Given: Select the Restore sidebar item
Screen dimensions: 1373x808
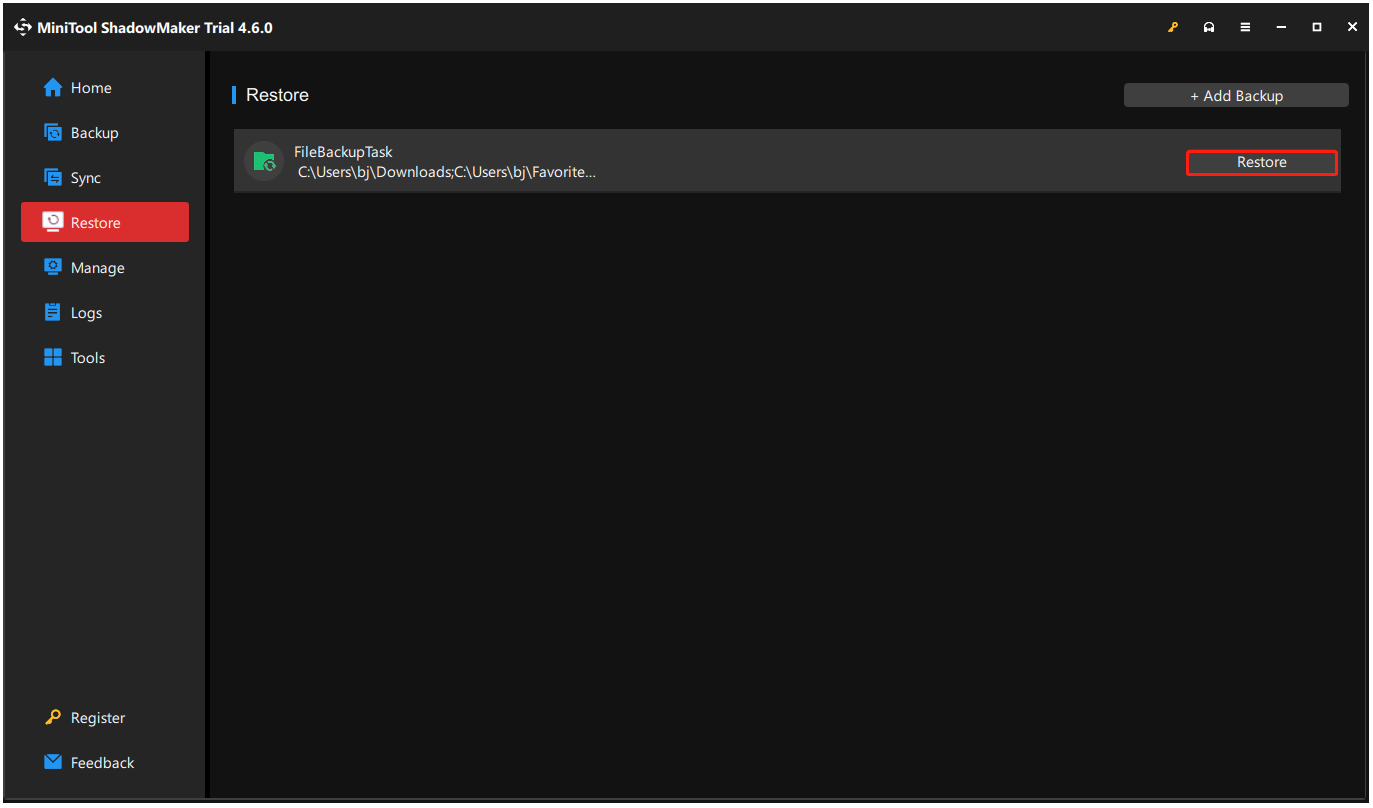Looking at the screenshot, I should click(105, 222).
